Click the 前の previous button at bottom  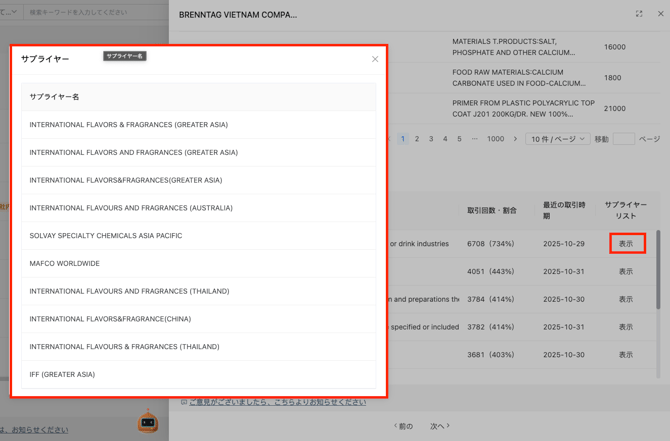(403, 426)
